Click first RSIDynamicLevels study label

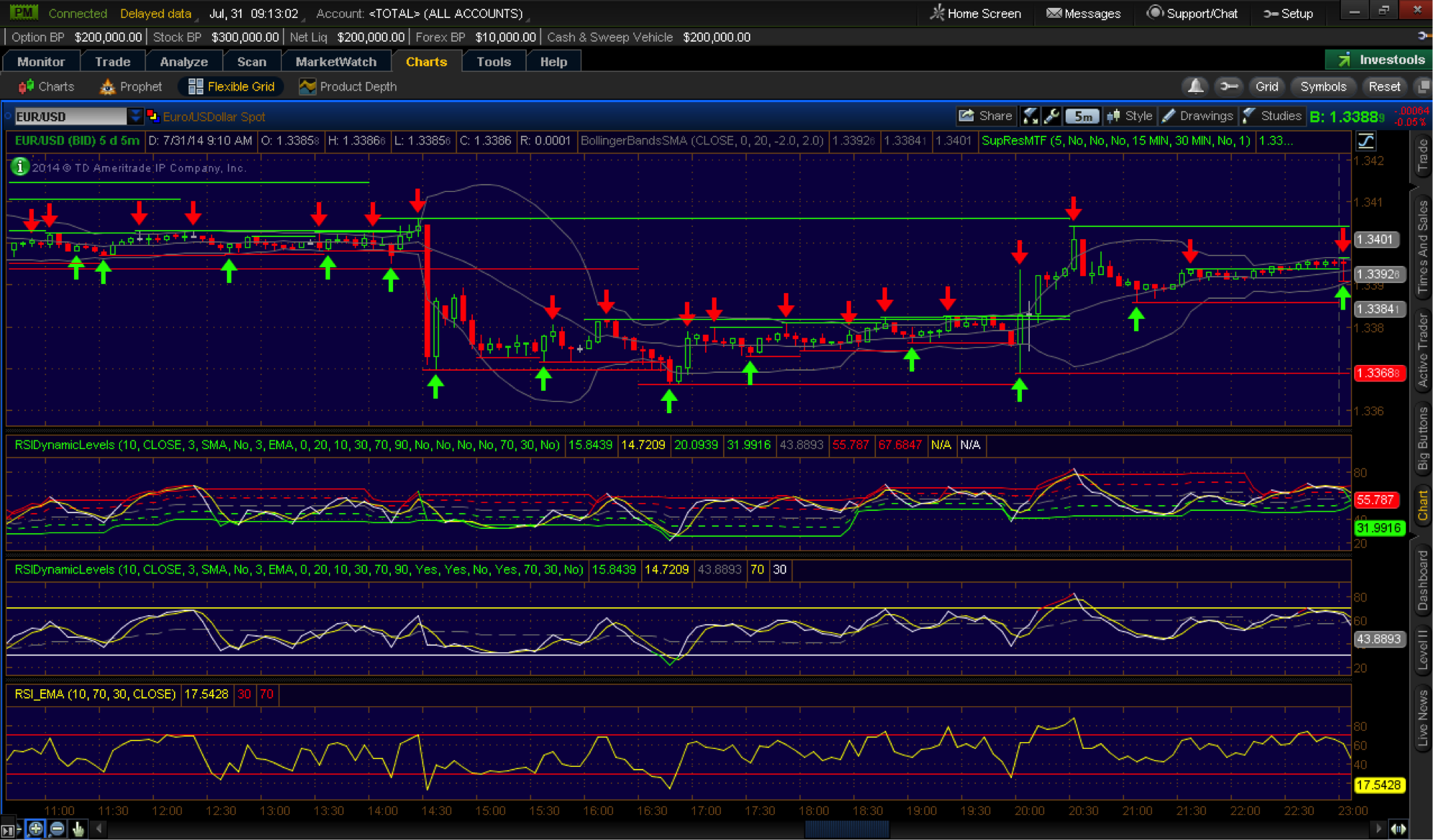(x=287, y=445)
